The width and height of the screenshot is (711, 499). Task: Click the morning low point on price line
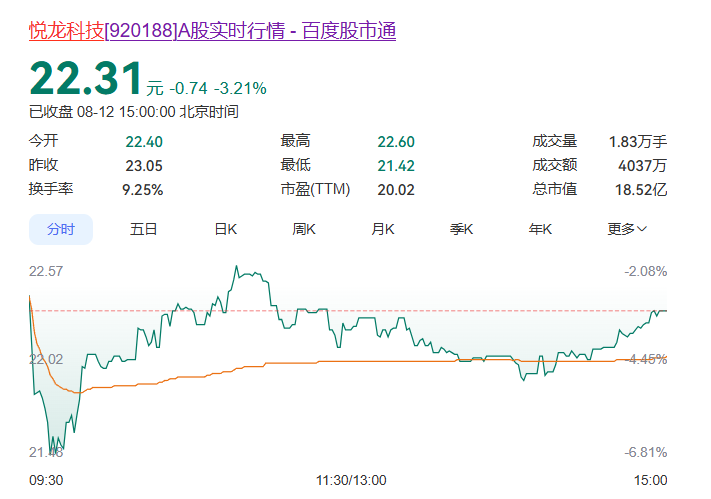pos(51,451)
